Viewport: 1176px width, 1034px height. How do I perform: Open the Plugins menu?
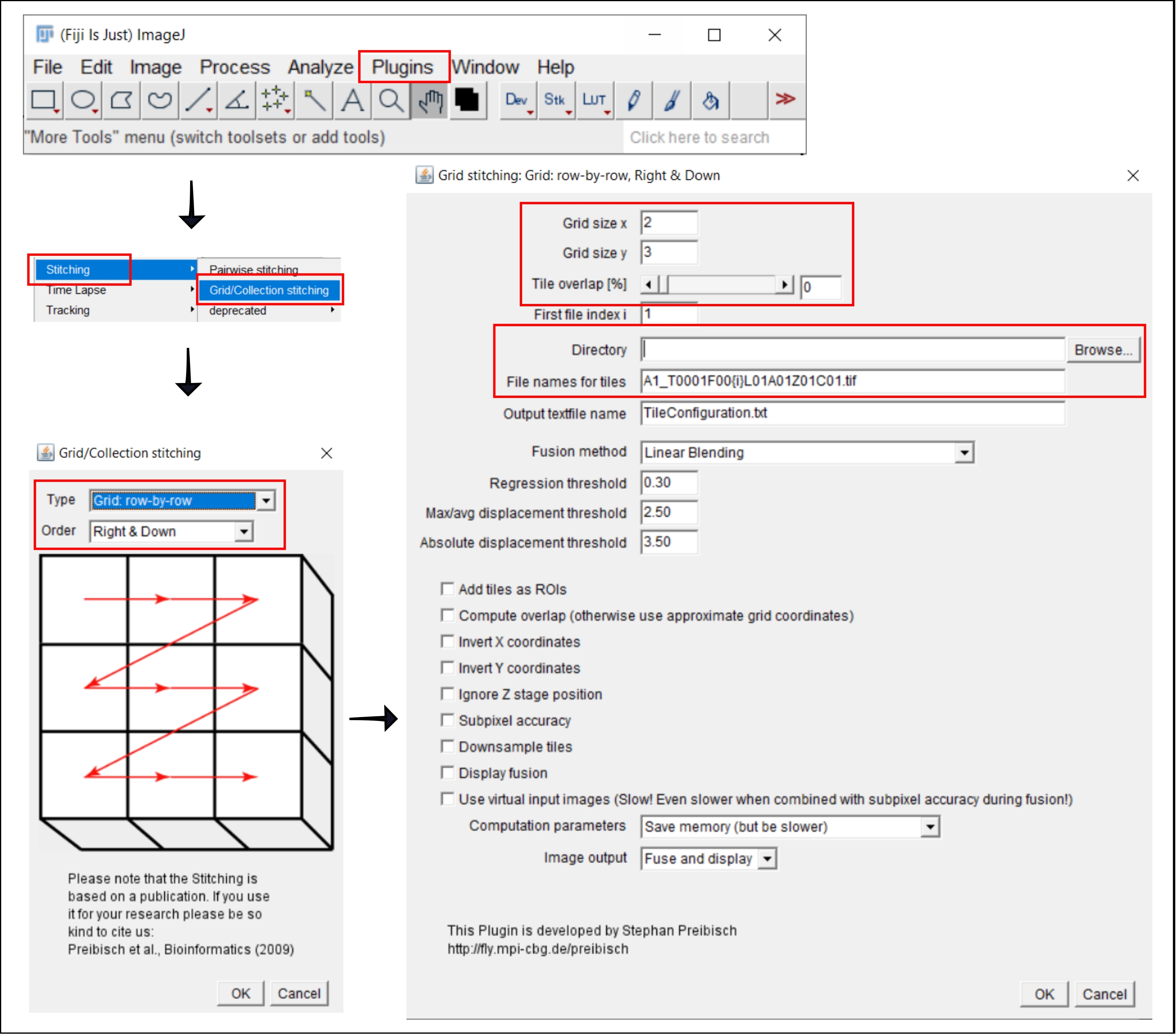[x=402, y=67]
